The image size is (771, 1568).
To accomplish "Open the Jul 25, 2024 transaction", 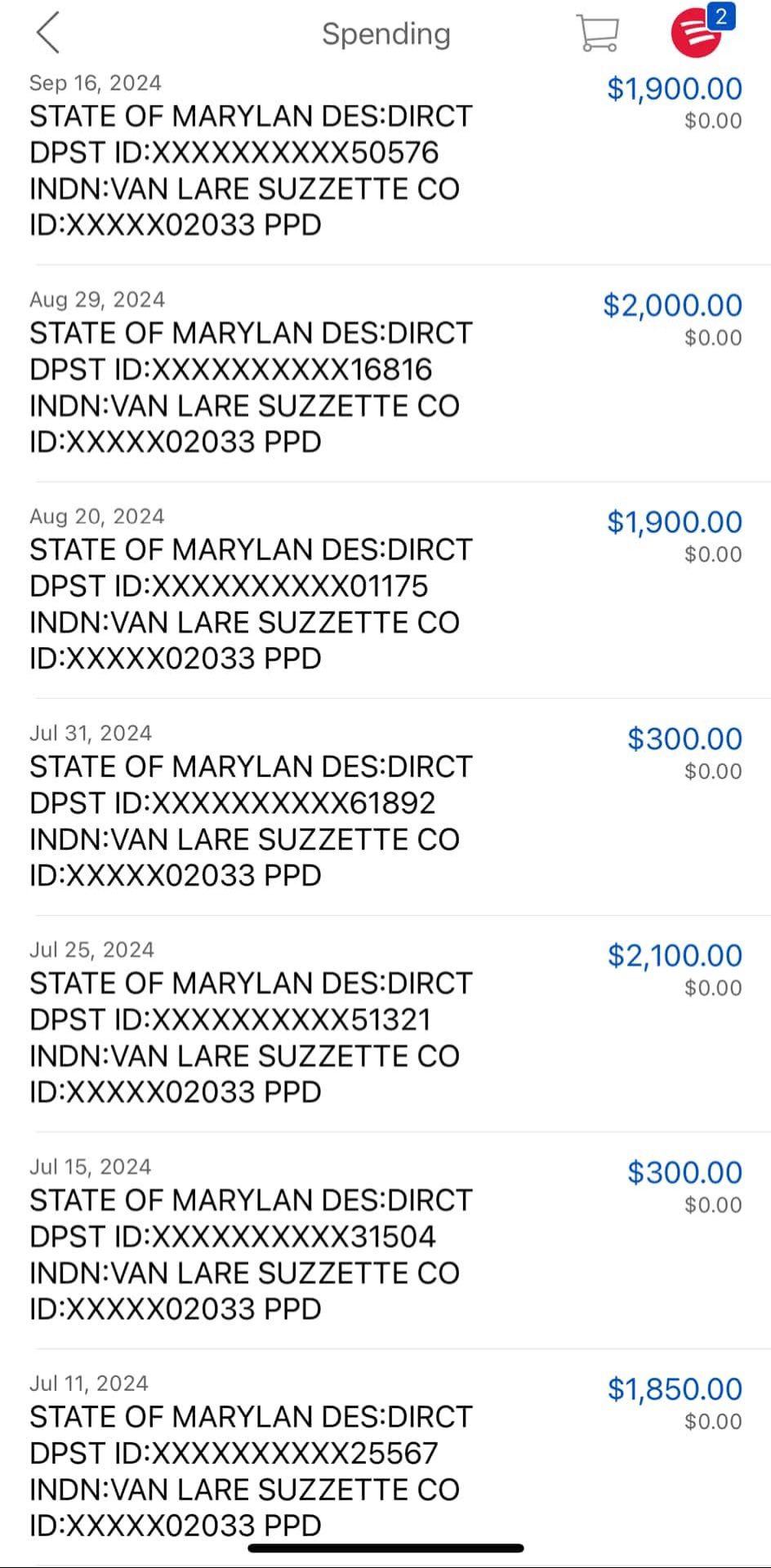I will [250, 1037].
